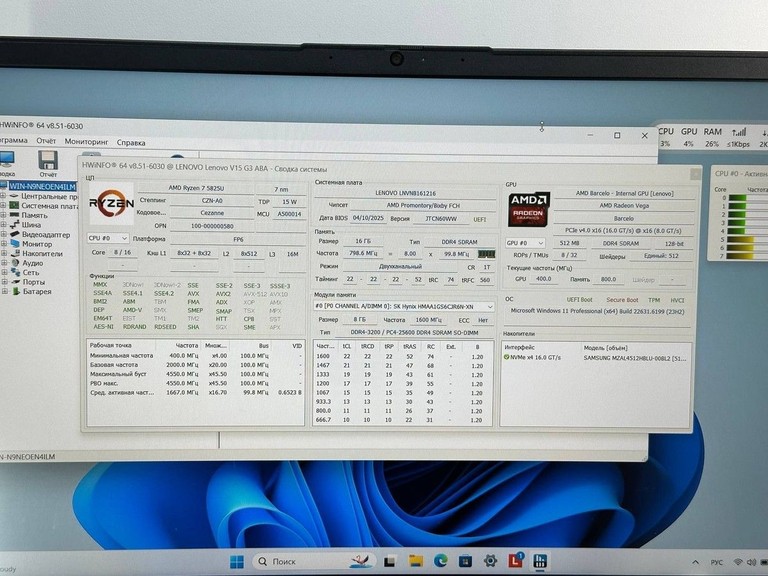
Task: Open the Windows Start menu
Action: point(237,561)
